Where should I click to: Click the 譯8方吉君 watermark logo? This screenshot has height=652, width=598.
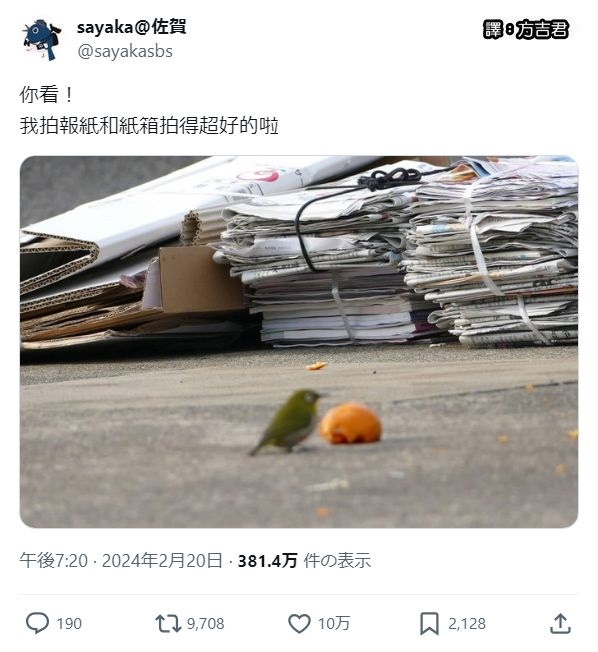pyautogui.click(x=526, y=30)
